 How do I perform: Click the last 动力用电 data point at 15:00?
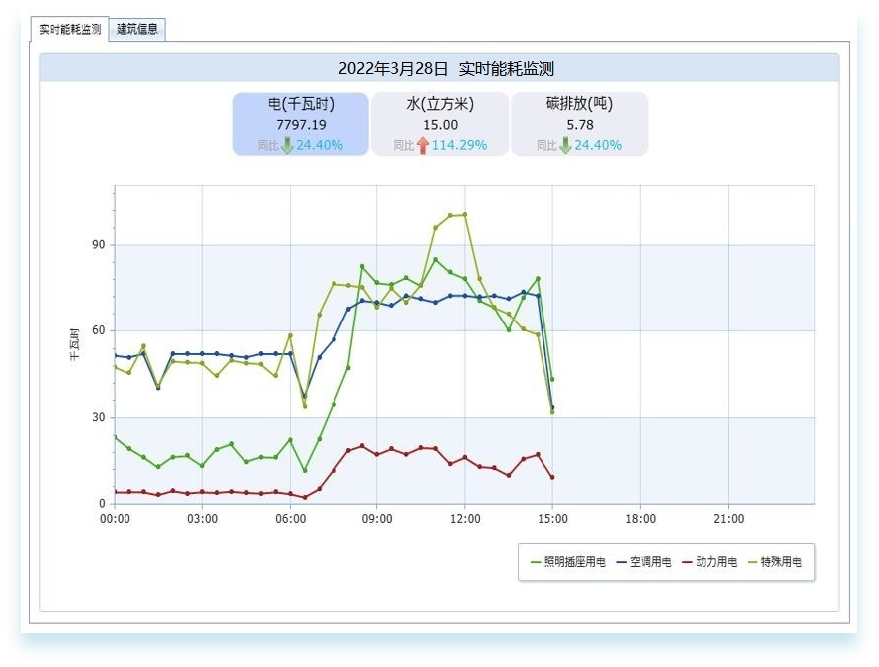(552, 477)
